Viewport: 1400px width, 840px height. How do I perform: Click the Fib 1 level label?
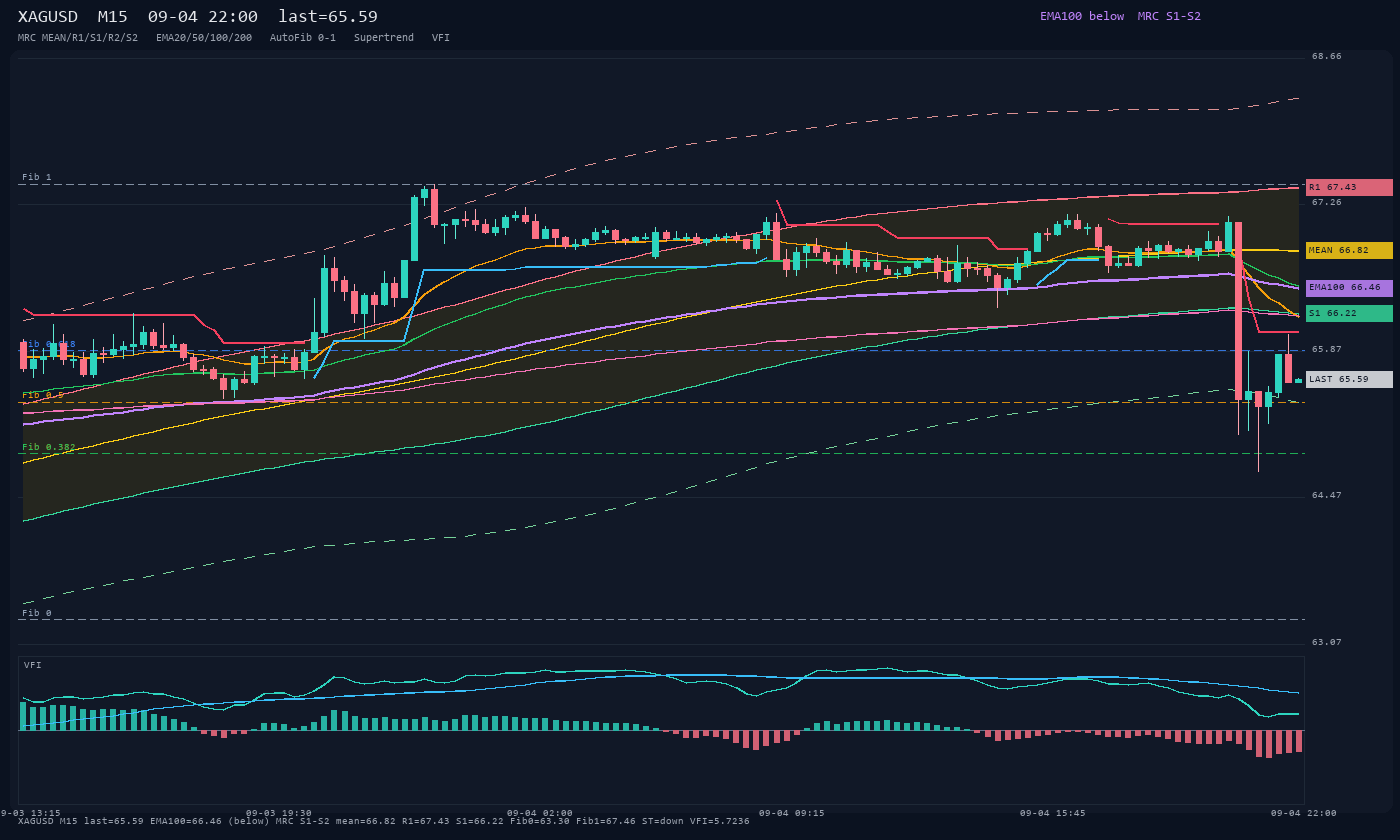37,177
